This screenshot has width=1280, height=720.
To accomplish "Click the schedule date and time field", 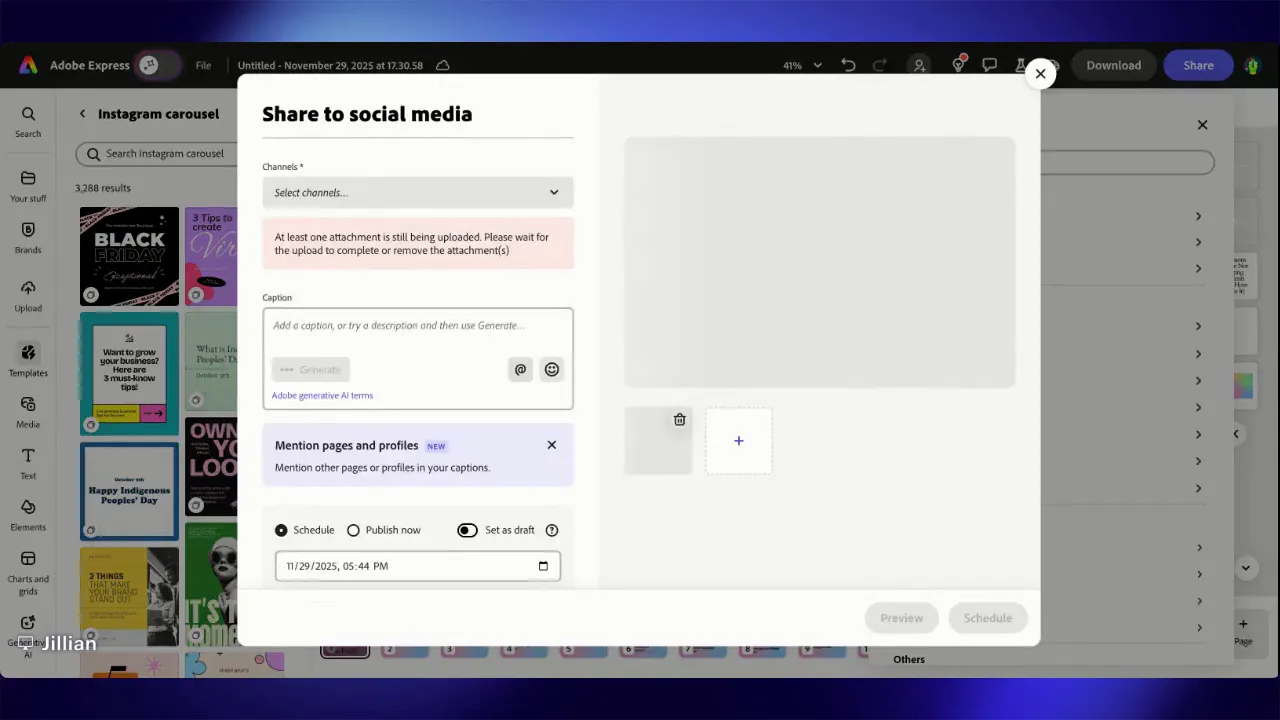I will tap(417, 565).
